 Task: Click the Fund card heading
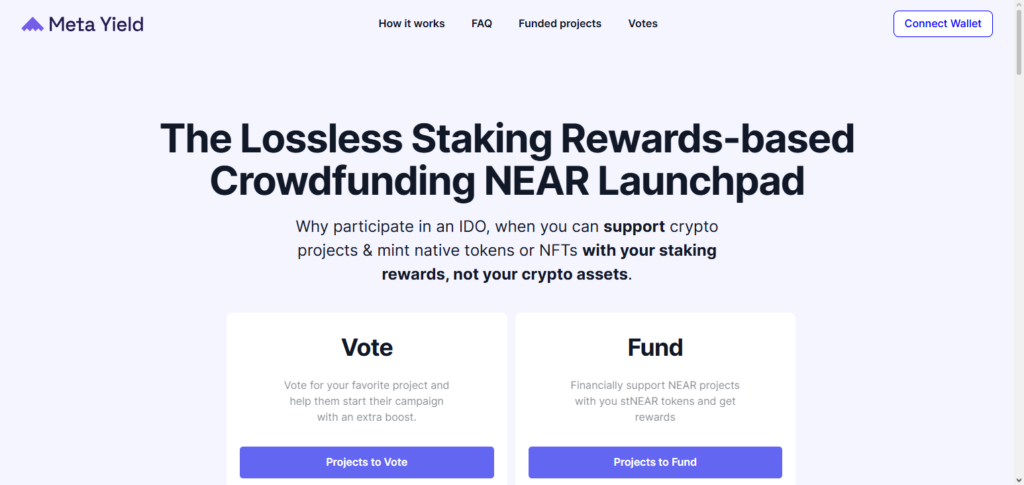(655, 347)
